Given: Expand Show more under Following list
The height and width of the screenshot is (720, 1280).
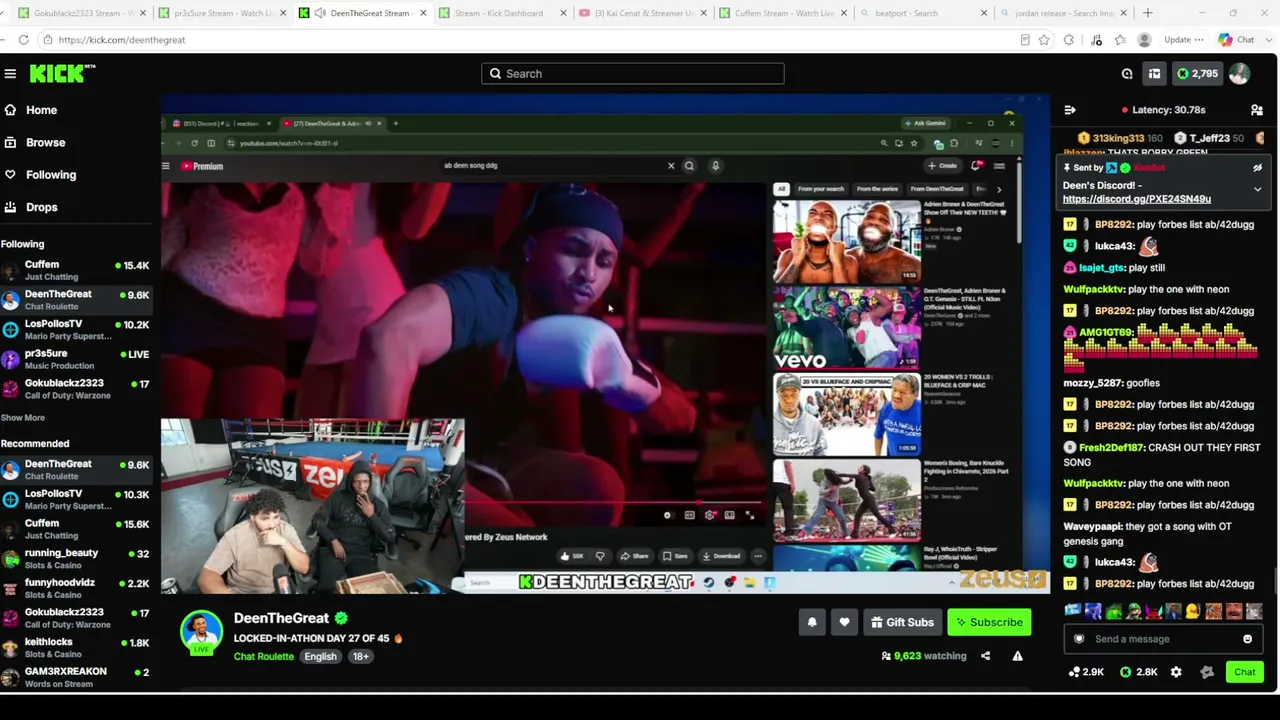Looking at the screenshot, I should 22,418.
